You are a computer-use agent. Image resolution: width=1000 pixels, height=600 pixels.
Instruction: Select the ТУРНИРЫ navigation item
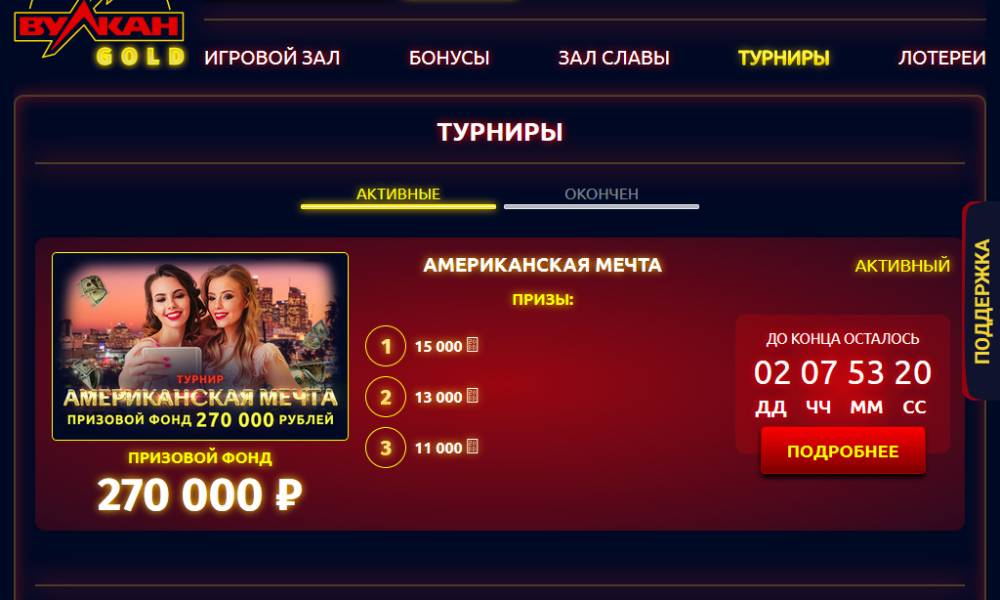point(784,58)
